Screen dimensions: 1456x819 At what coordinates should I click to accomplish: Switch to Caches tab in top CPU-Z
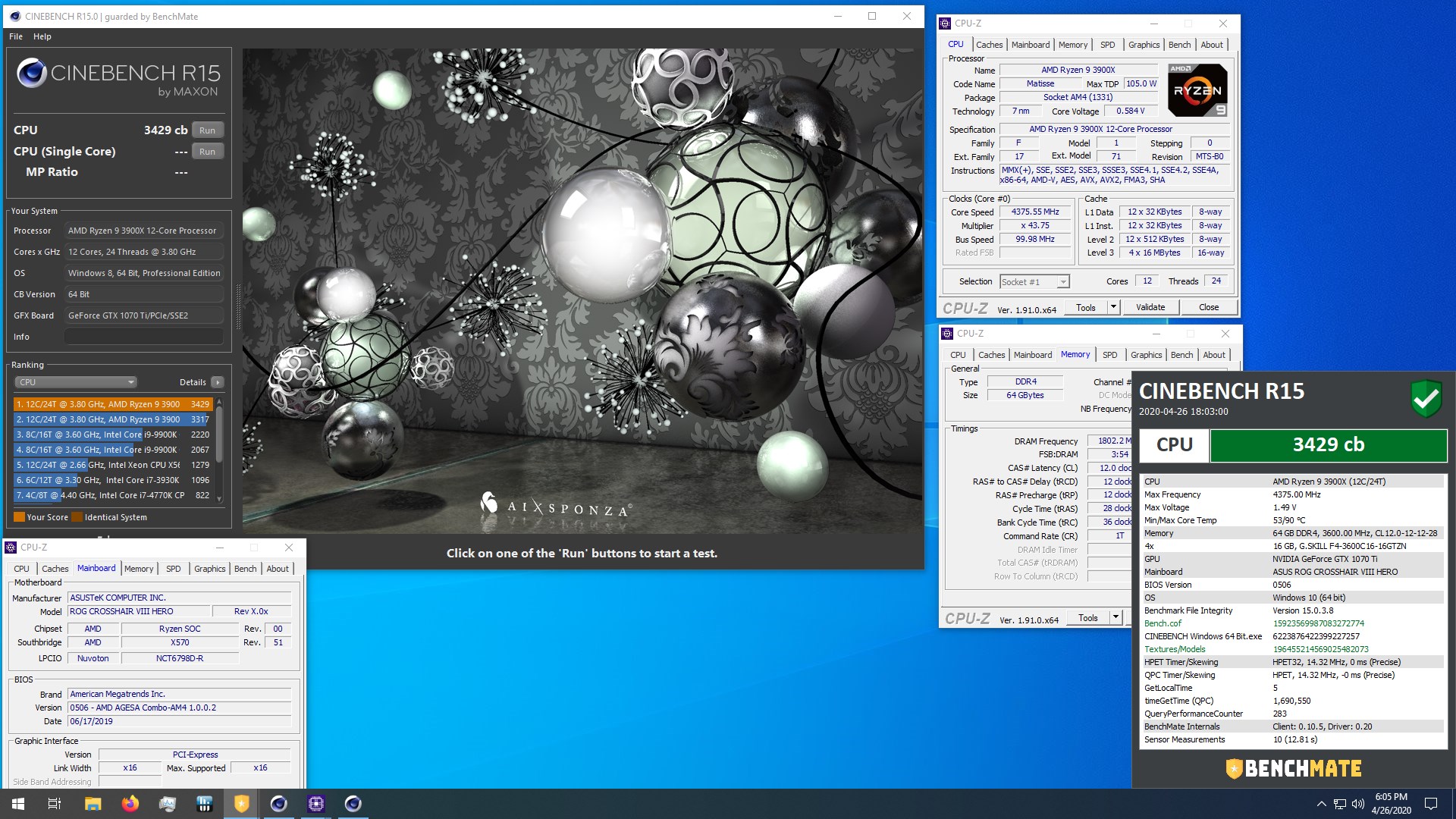(x=989, y=45)
